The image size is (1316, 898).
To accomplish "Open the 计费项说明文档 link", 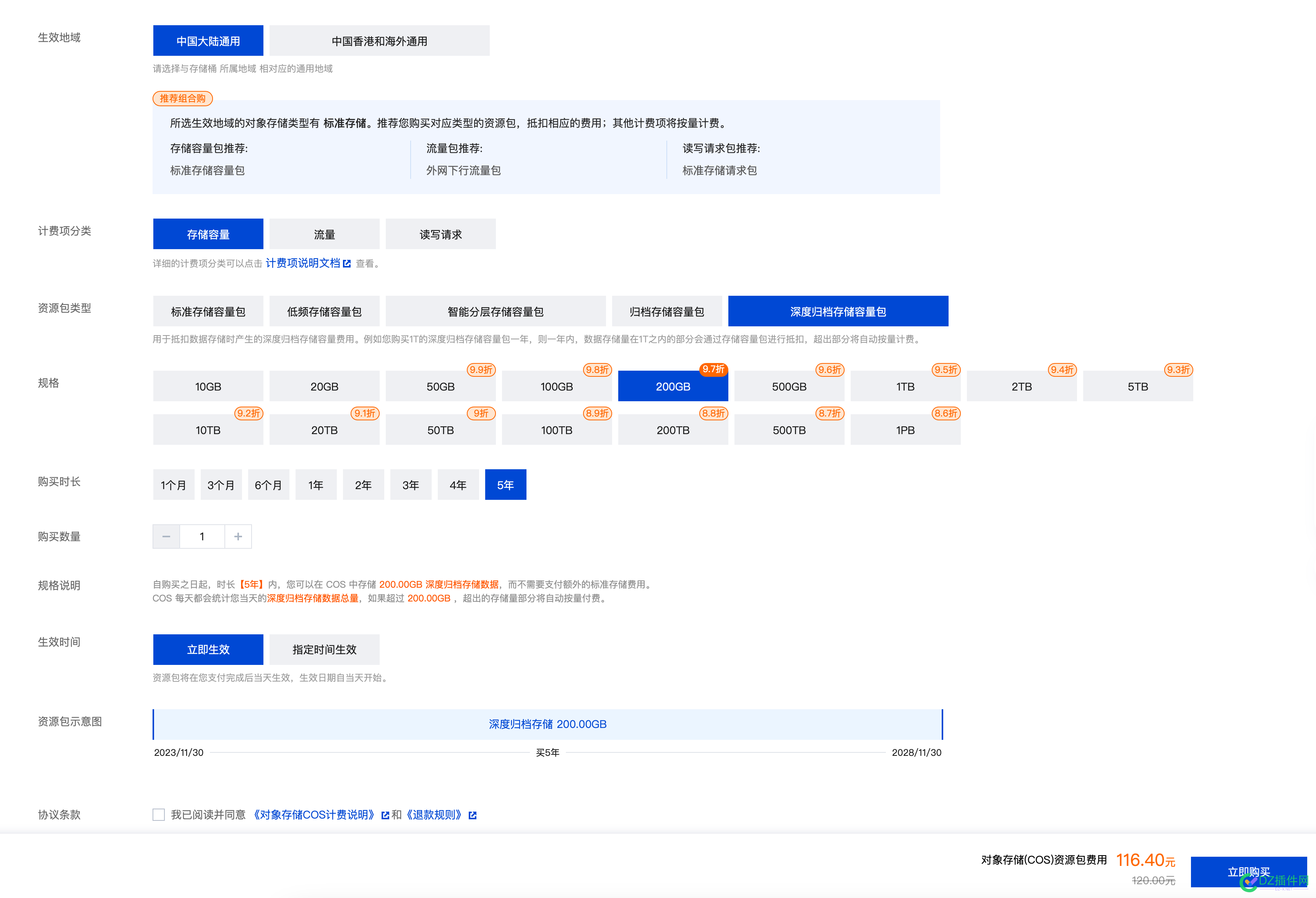I will [x=303, y=263].
